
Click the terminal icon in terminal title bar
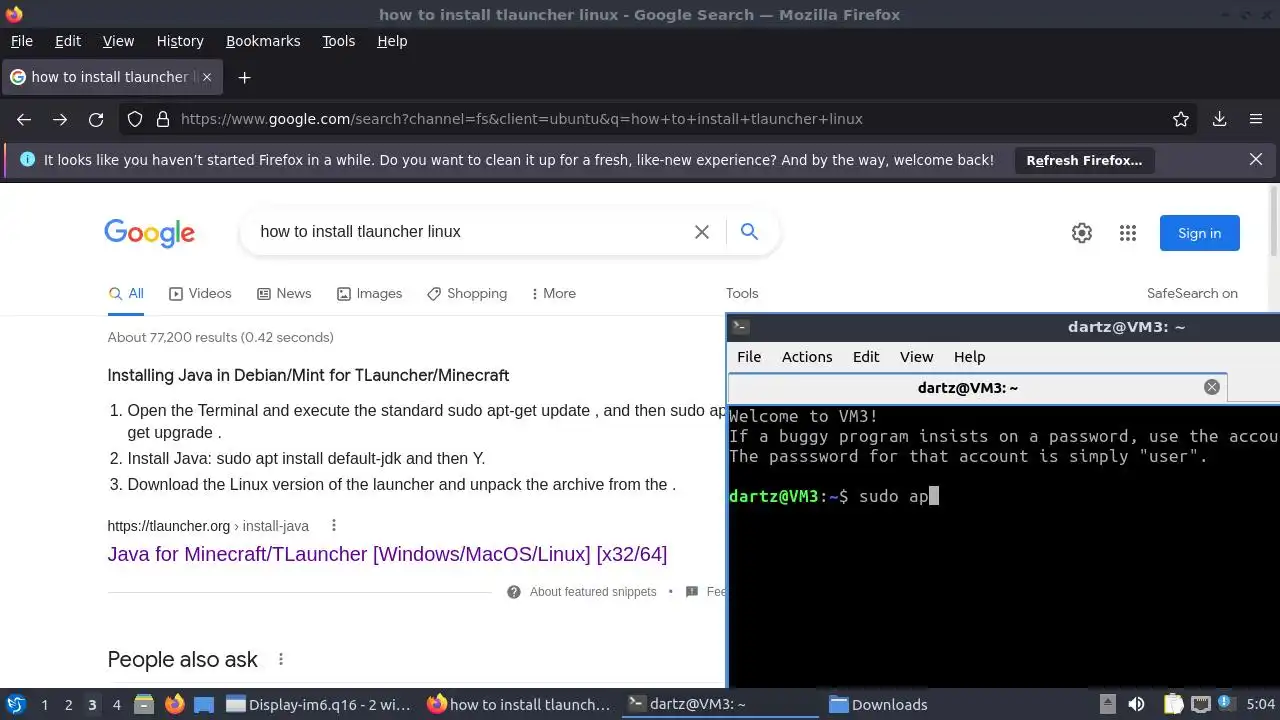pyautogui.click(x=740, y=327)
